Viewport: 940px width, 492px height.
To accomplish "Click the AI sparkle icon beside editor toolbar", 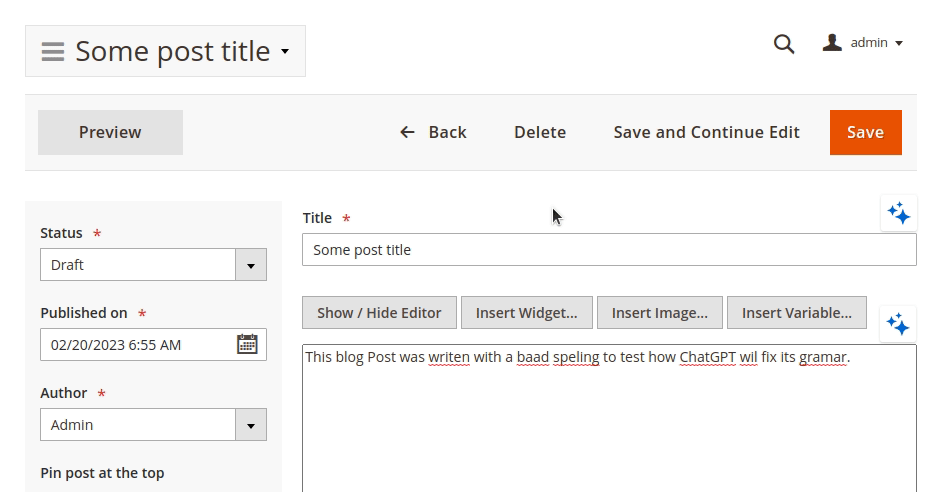I will click(x=898, y=324).
